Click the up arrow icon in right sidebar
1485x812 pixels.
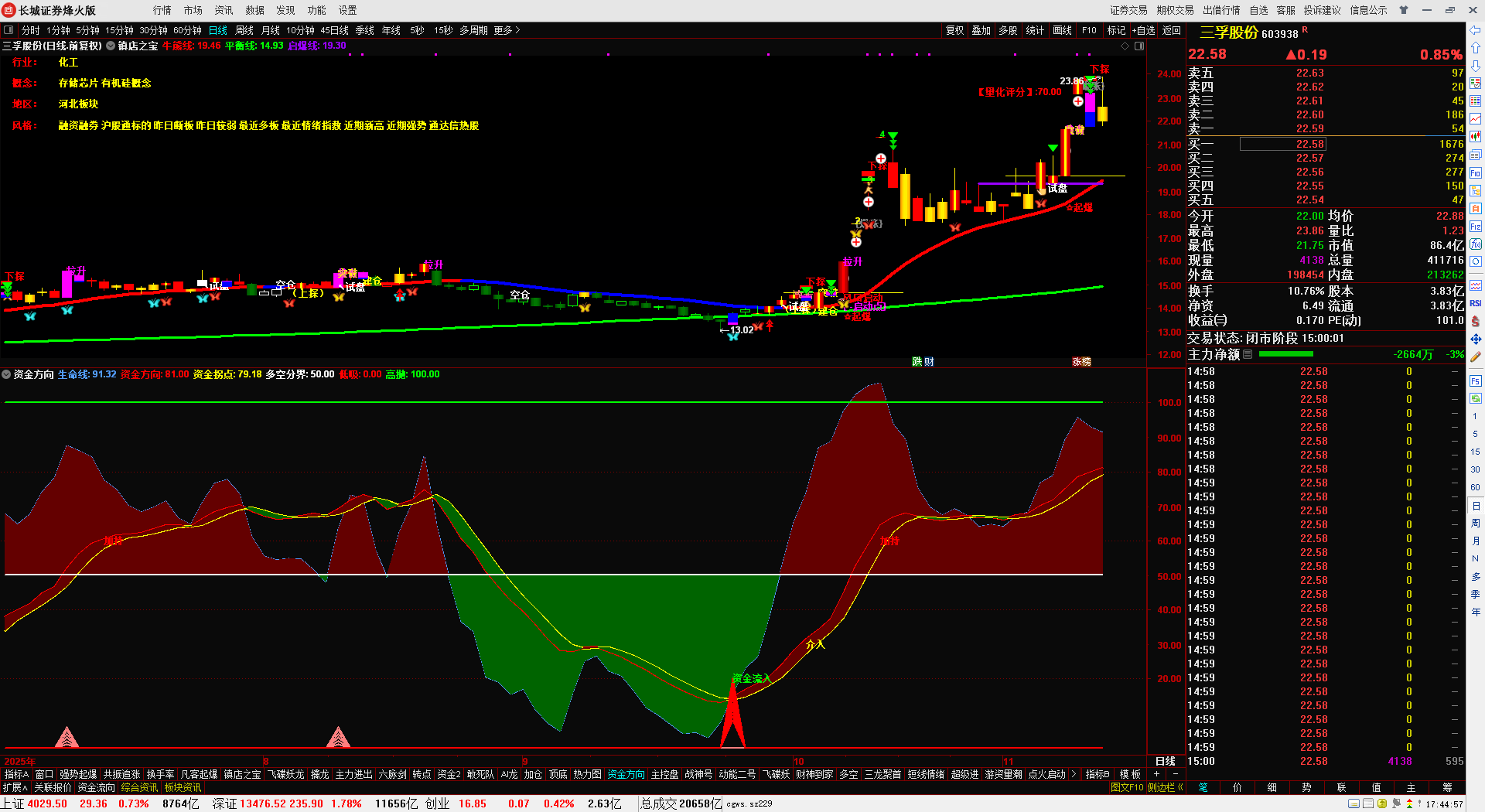tap(1476, 48)
